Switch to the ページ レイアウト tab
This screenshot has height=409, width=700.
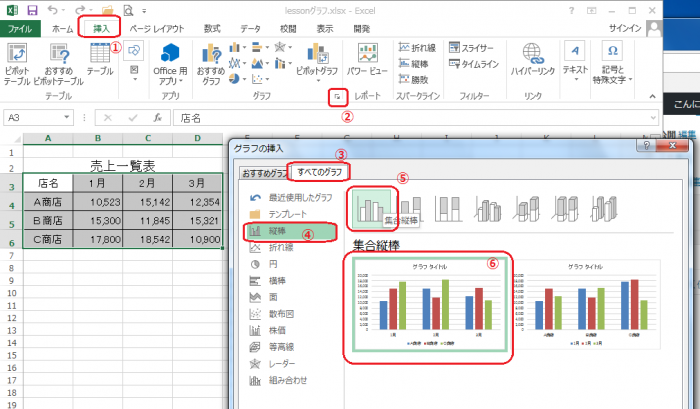click(157, 29)
